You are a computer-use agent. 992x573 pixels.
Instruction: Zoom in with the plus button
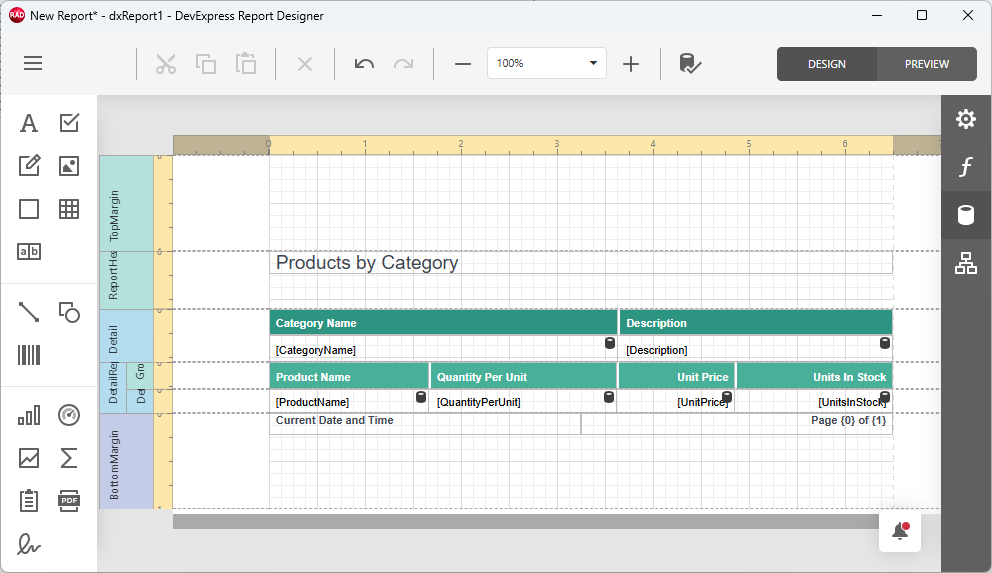[x=631, y=64]
